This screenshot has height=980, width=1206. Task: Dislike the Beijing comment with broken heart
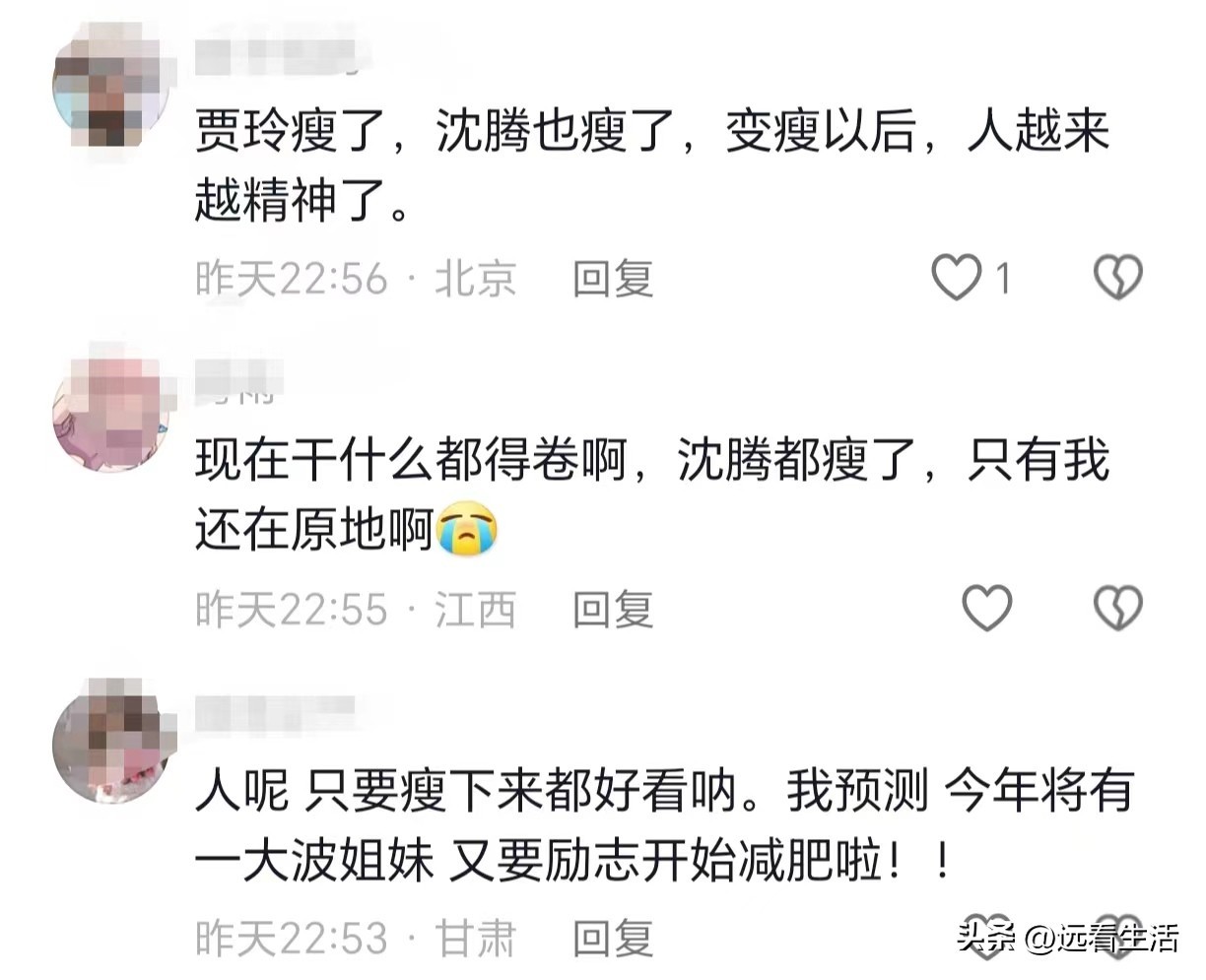(1118, 278)
